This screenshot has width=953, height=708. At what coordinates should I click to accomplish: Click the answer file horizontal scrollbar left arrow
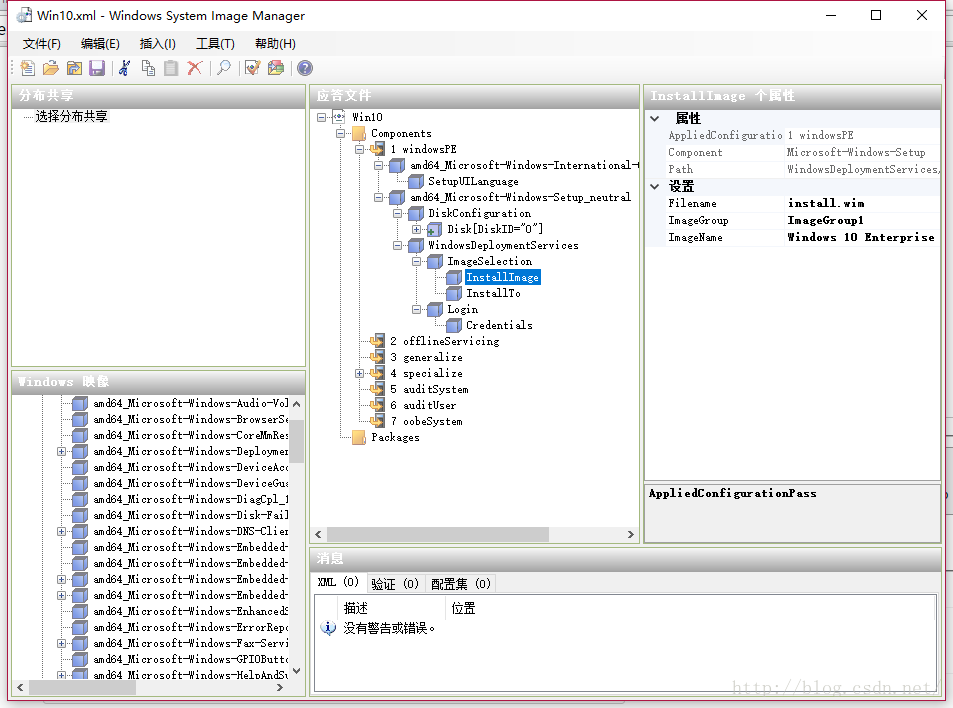coord(318,534)
